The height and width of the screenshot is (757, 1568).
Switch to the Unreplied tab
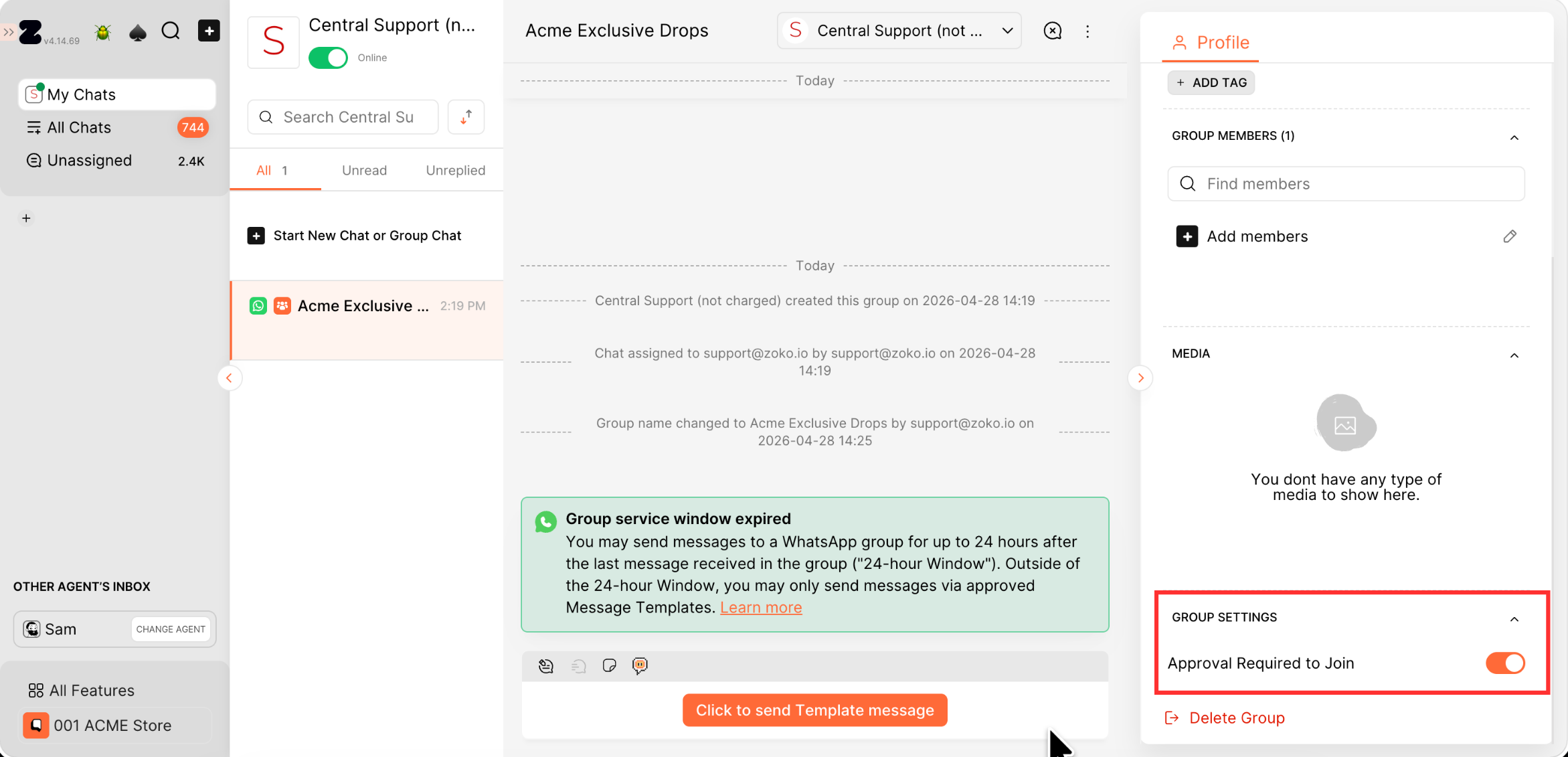455,171
